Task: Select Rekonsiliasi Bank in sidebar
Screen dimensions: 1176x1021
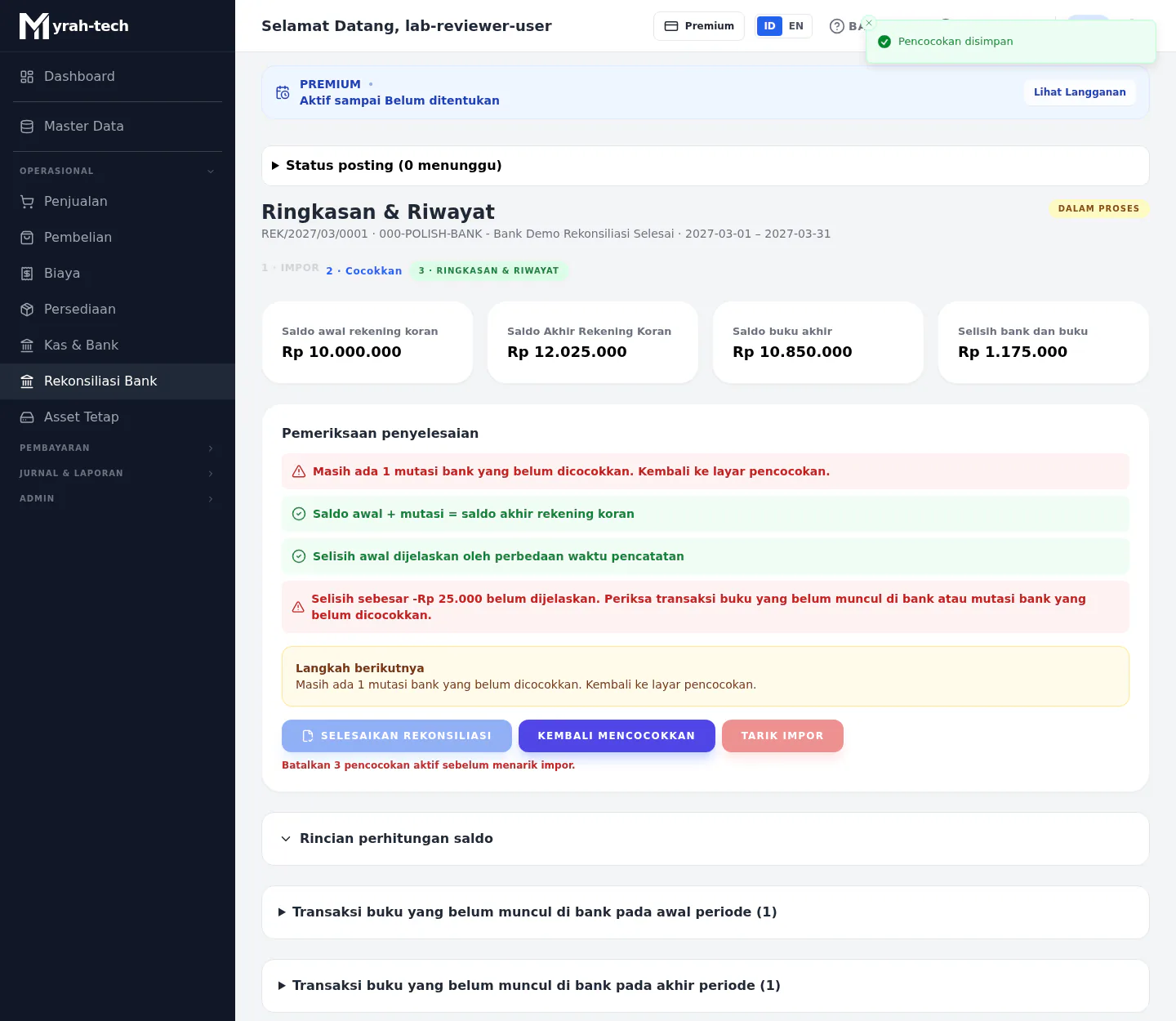Action: coord(118,381)
